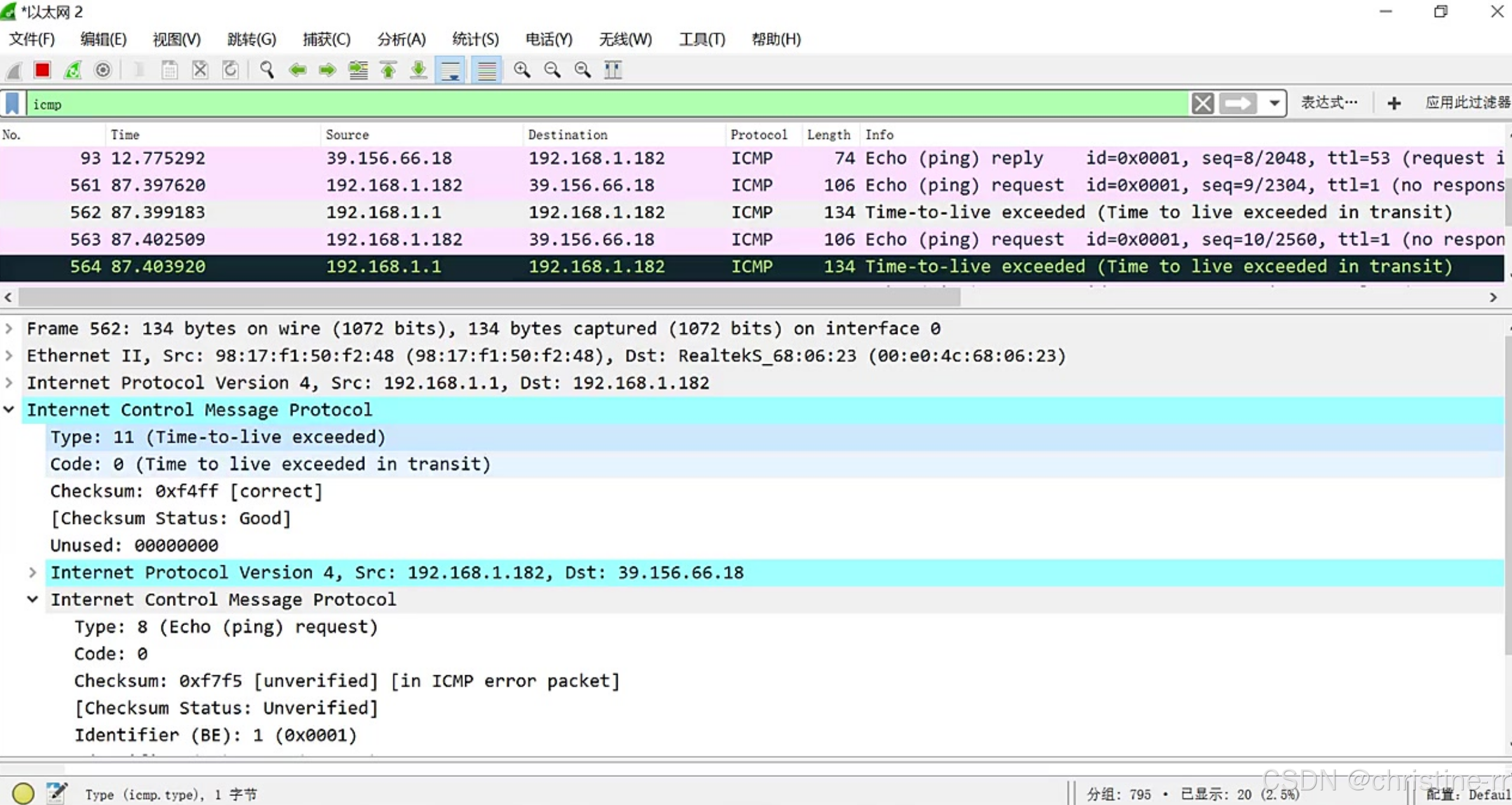Toggle packet colorize rules button
The width and height of the screenshot is (1512, 805).
pos(487,70)
